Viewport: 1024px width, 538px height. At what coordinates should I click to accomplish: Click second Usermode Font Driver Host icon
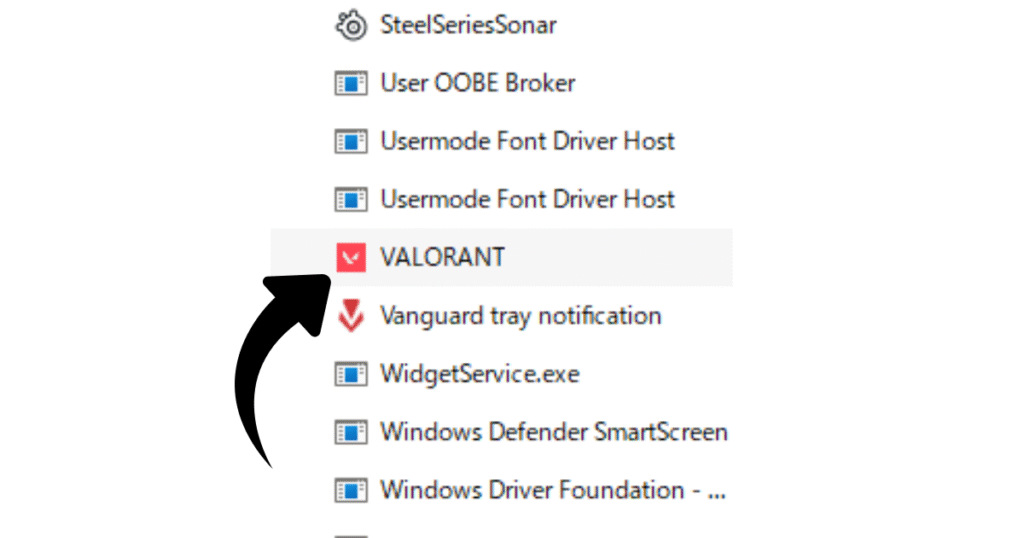click(x=351, y=200)
